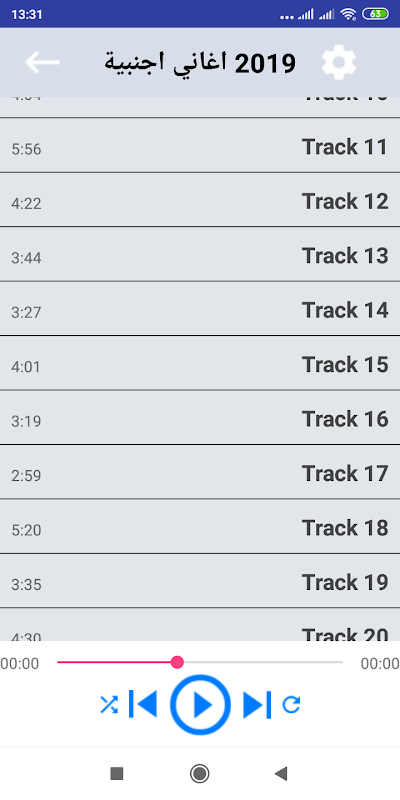Tap Track 19 row
Viewport: 400px width, 800px height.
200,581
